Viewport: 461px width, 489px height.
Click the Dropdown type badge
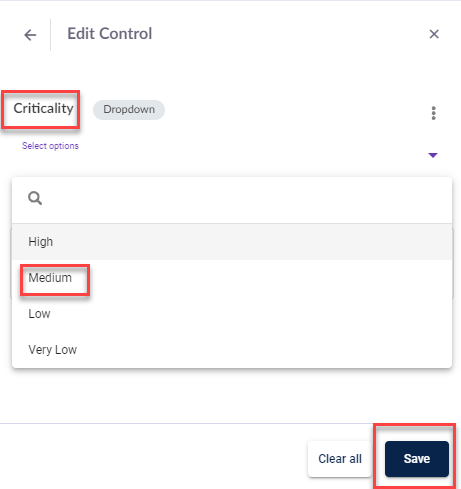coord(129,110)
